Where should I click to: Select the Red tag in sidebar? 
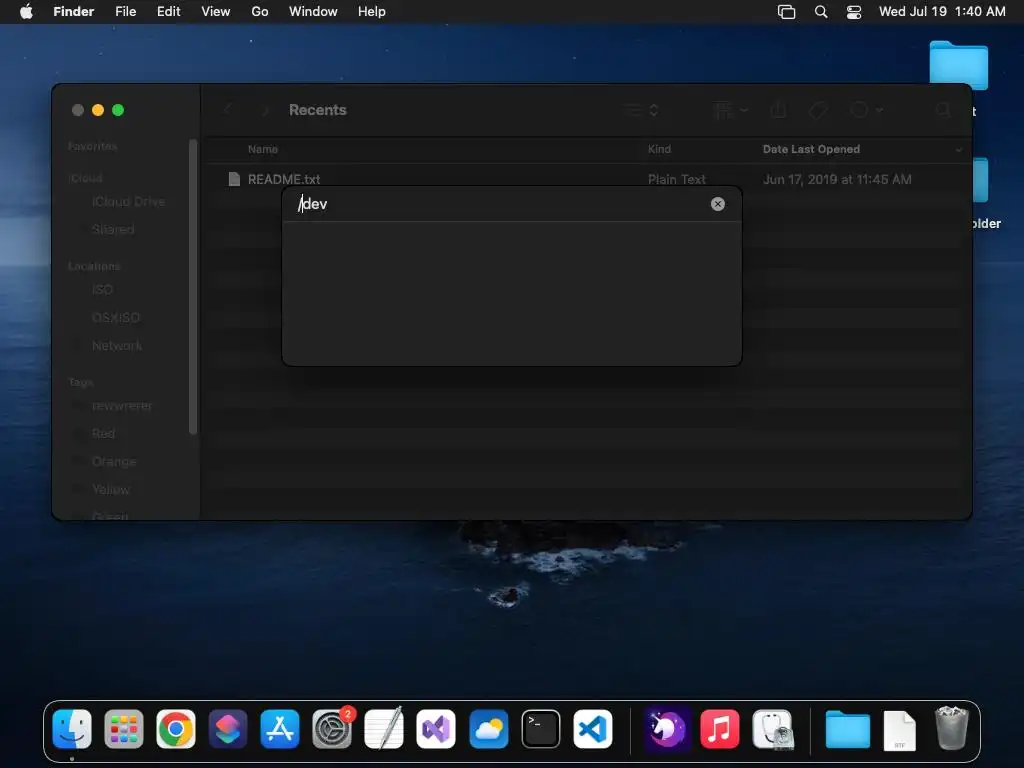coord(103,434)
